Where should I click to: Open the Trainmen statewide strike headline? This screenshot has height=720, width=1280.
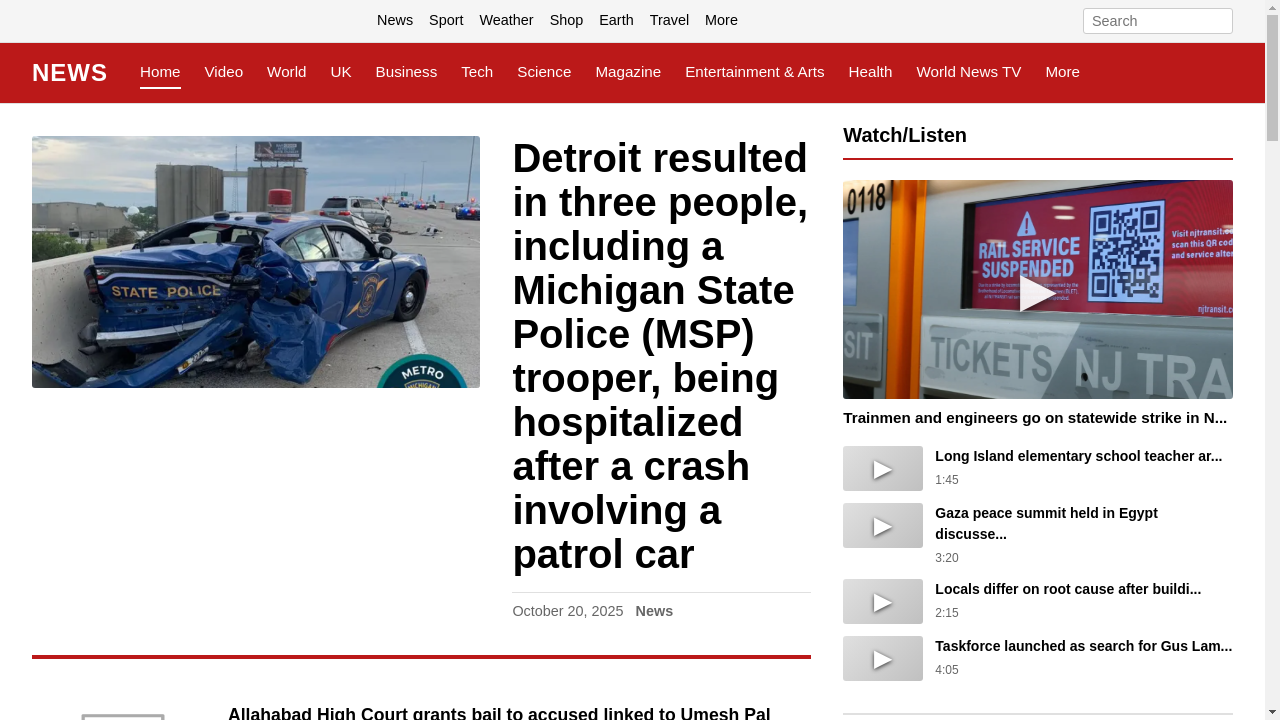click(x=1034, y=418)
